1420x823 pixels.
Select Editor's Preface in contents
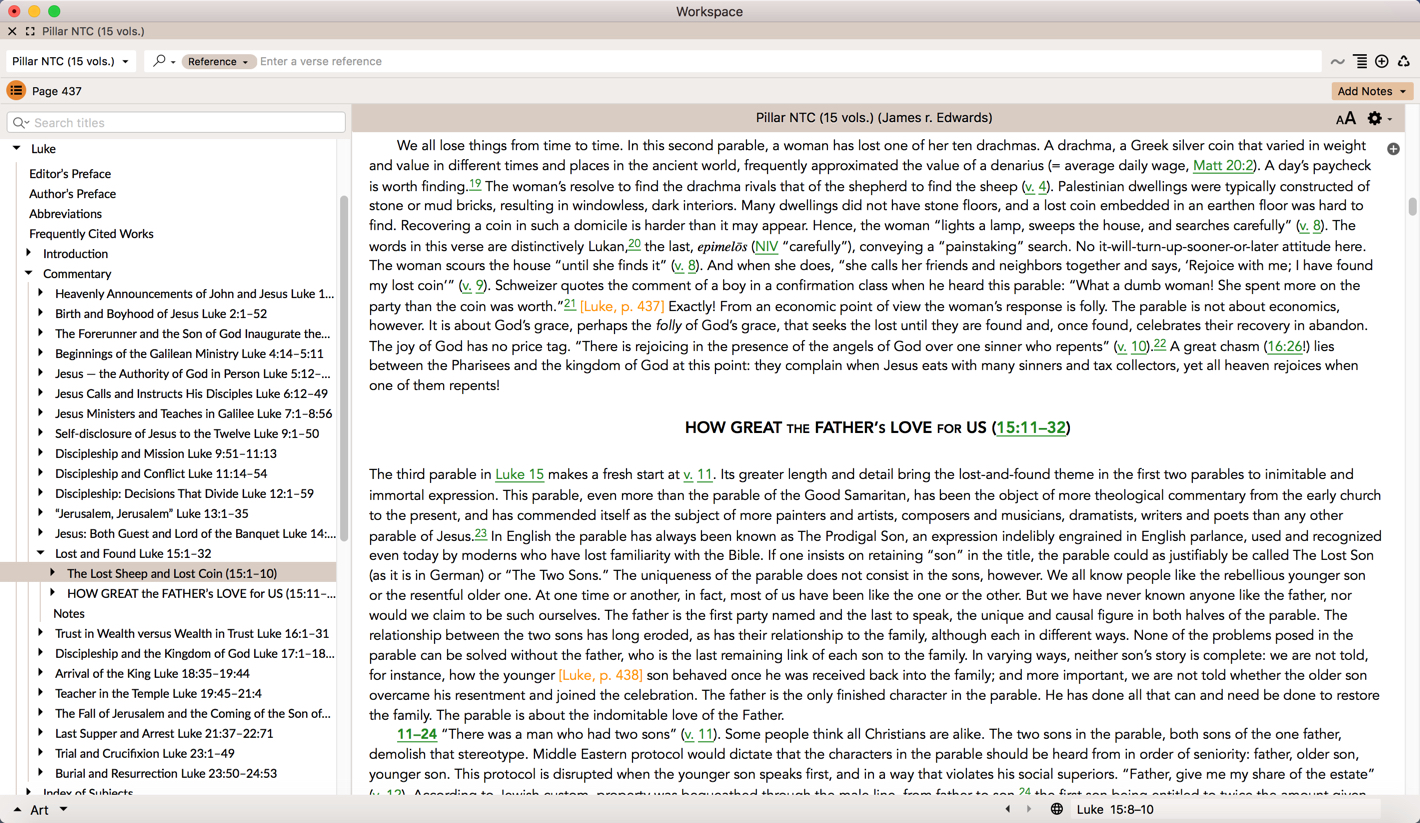(x=70, y=174)
